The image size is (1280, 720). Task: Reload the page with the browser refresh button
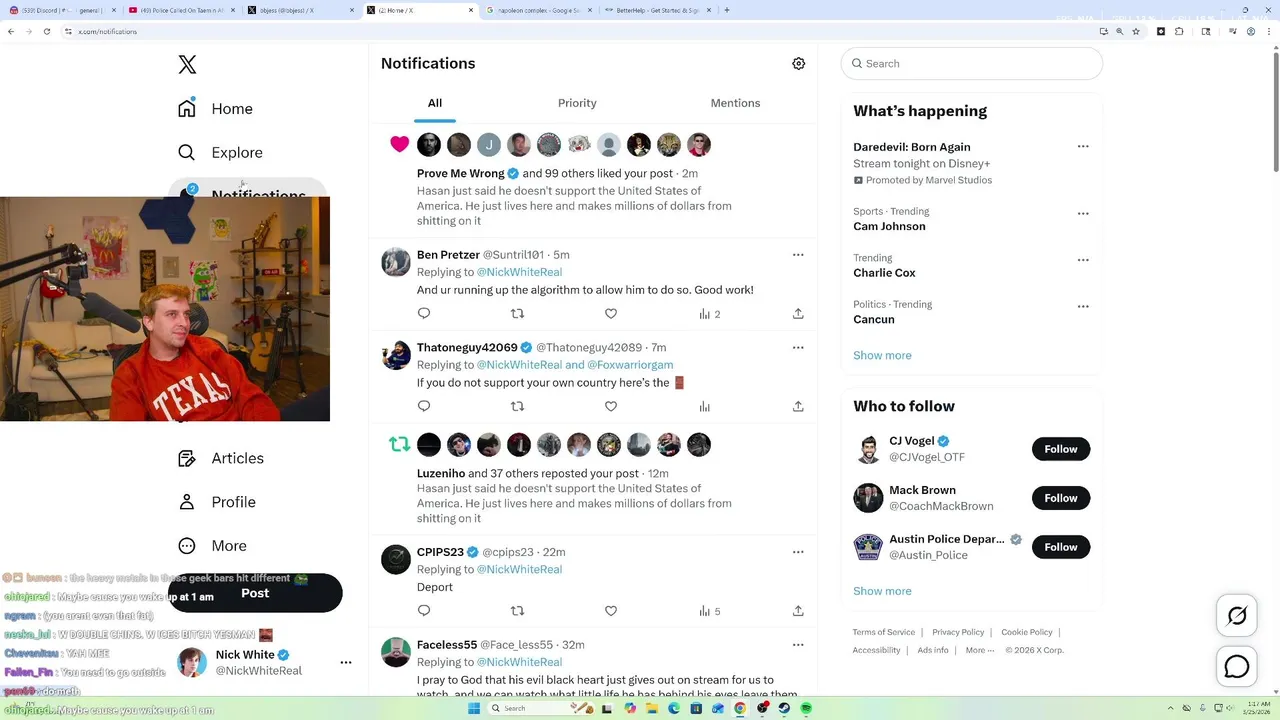(x=47, y=32)
